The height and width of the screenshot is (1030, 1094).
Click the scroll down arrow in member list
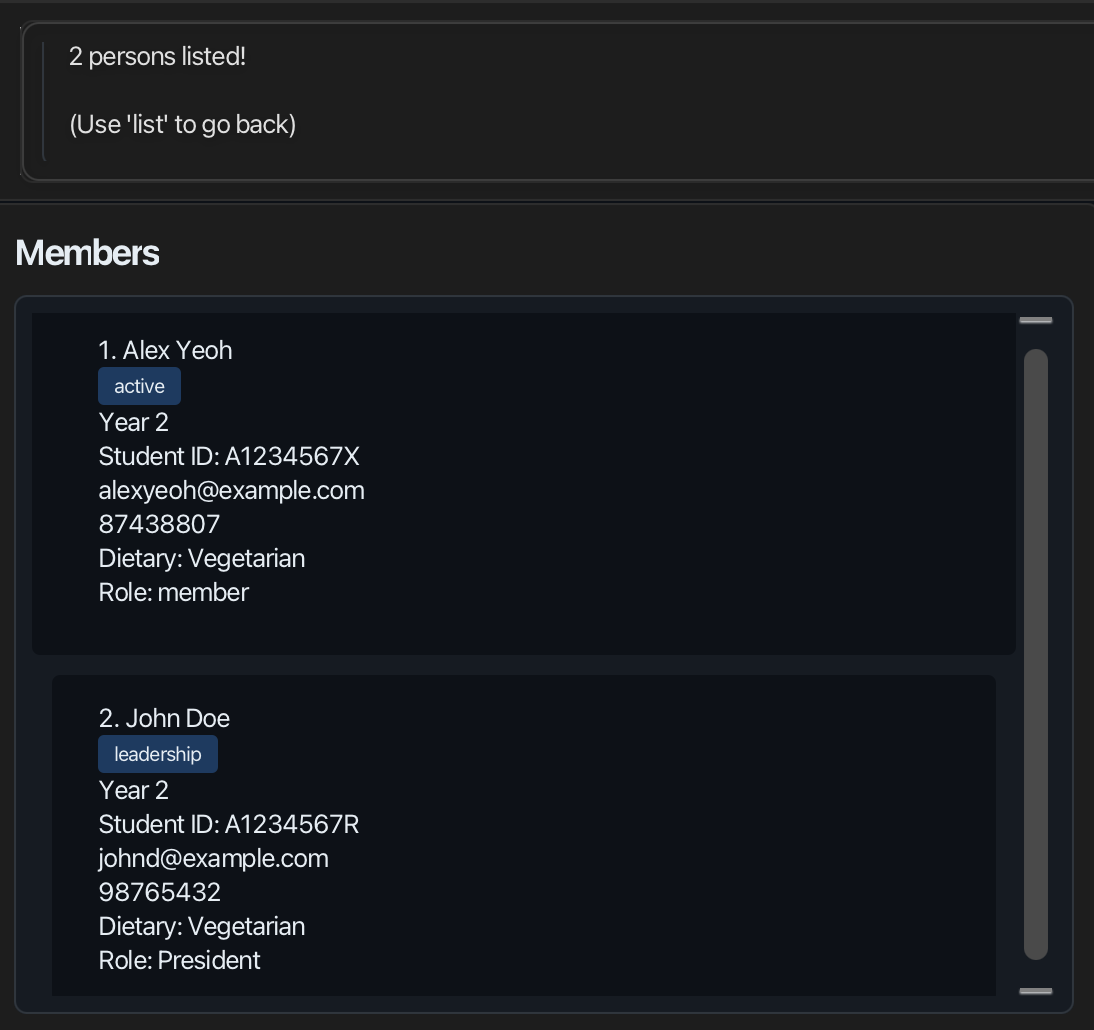[1035, 991]
